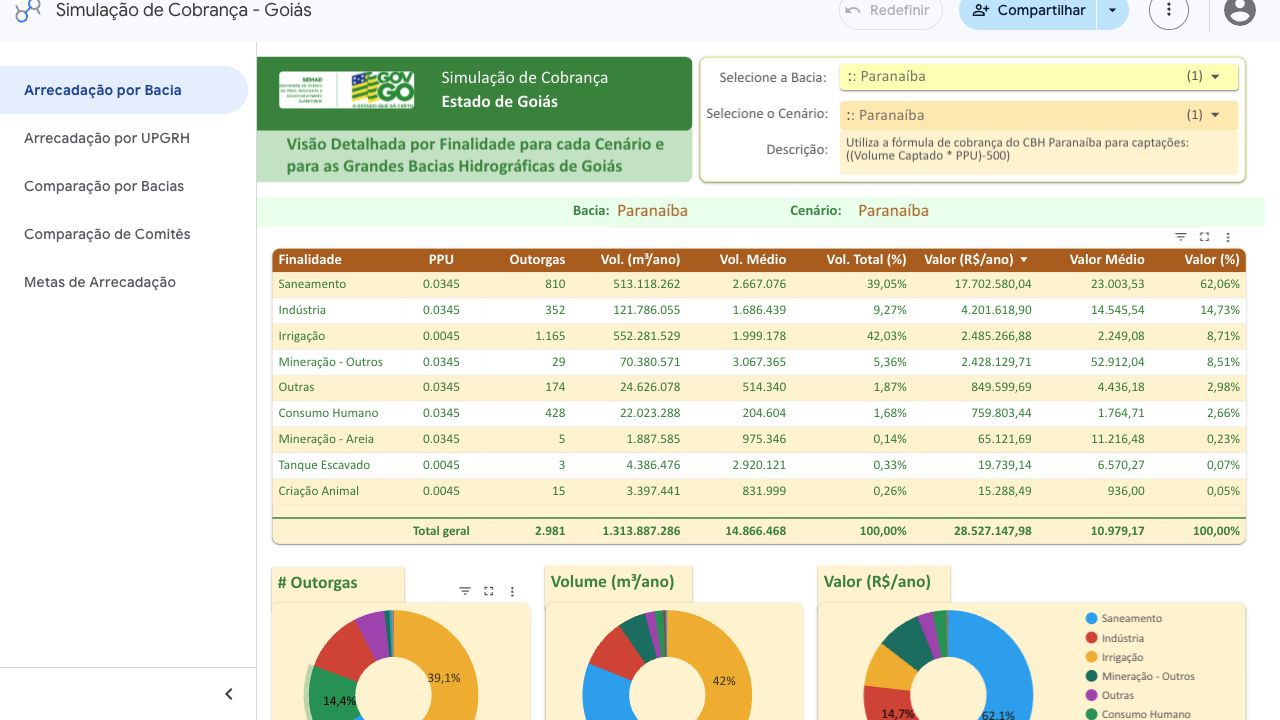Screen dimensions: 1280x720
Task: Click the Mineração - Outros legend swatch
Action: point(1092,677)
